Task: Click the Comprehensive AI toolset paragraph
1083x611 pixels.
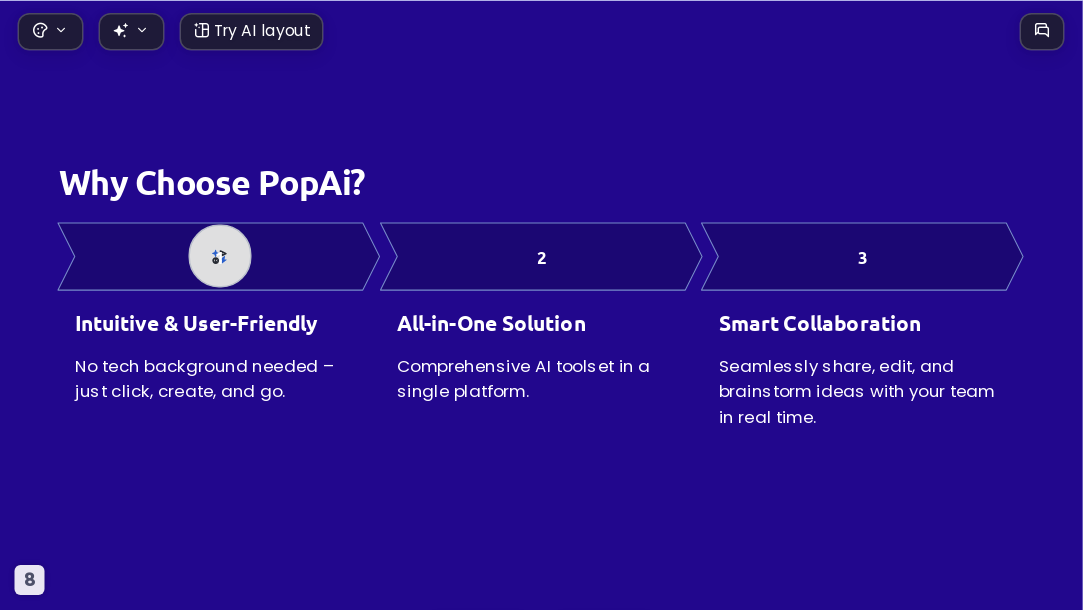Action: (x=523, y=379)
